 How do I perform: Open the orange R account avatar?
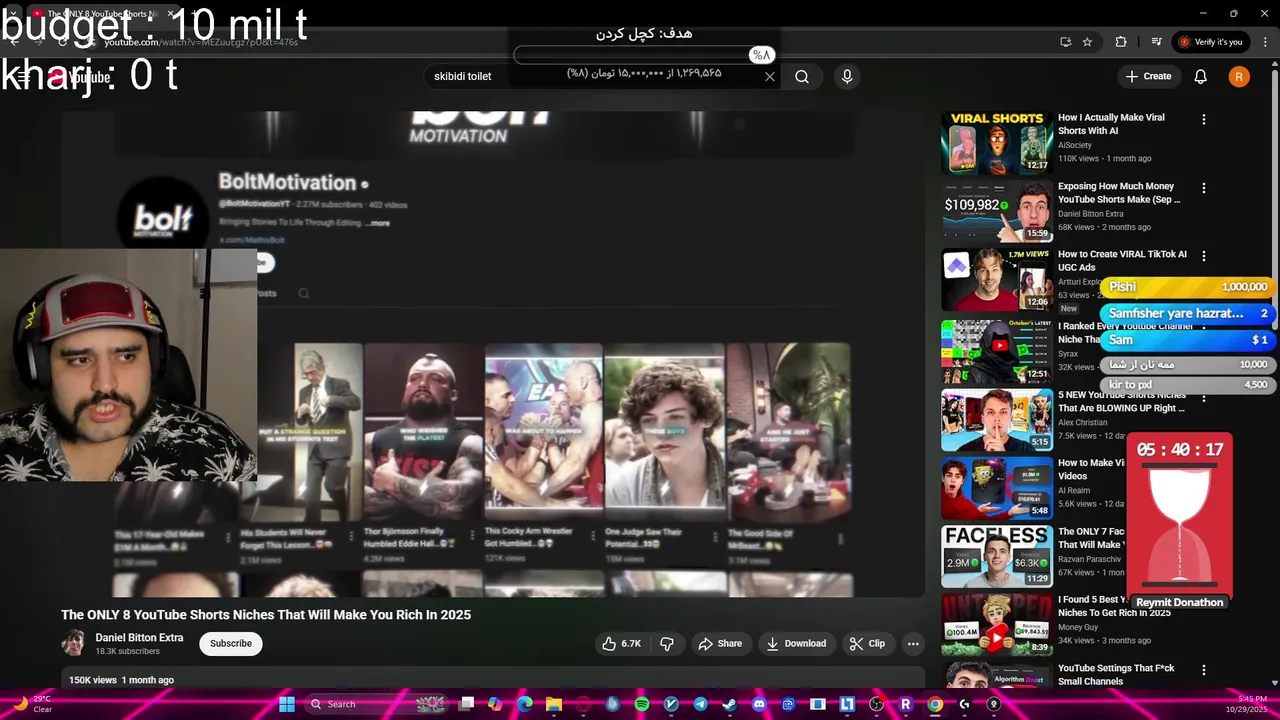point(1239,76)
